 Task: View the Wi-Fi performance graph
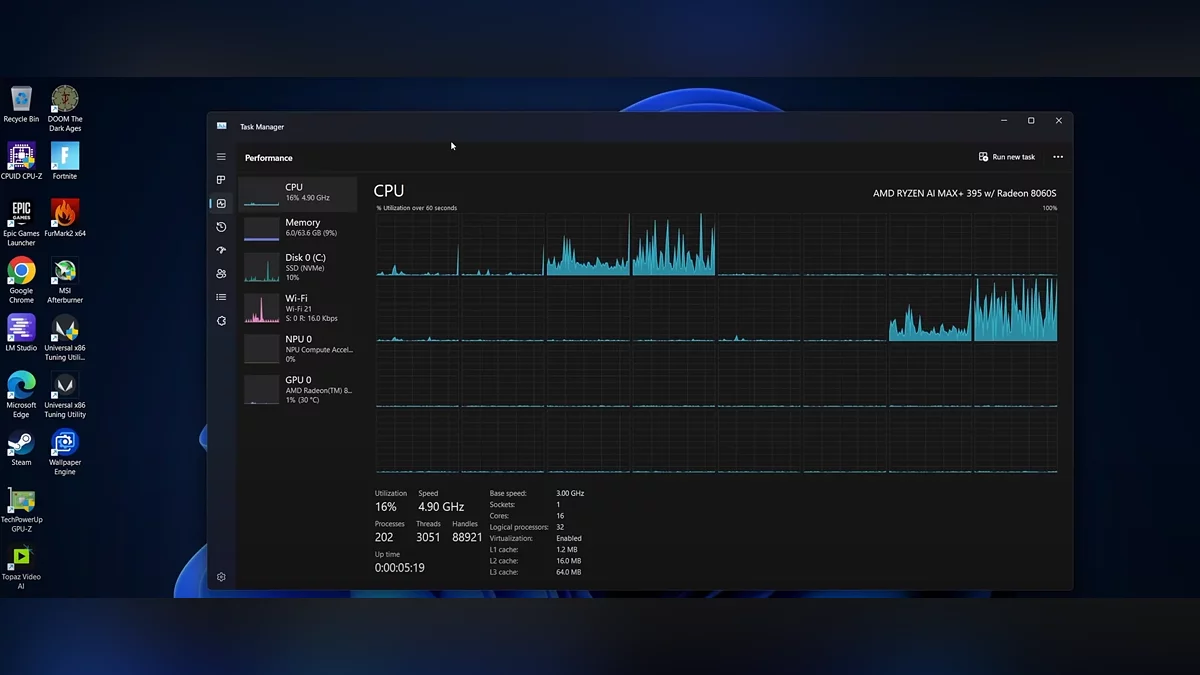298,308
